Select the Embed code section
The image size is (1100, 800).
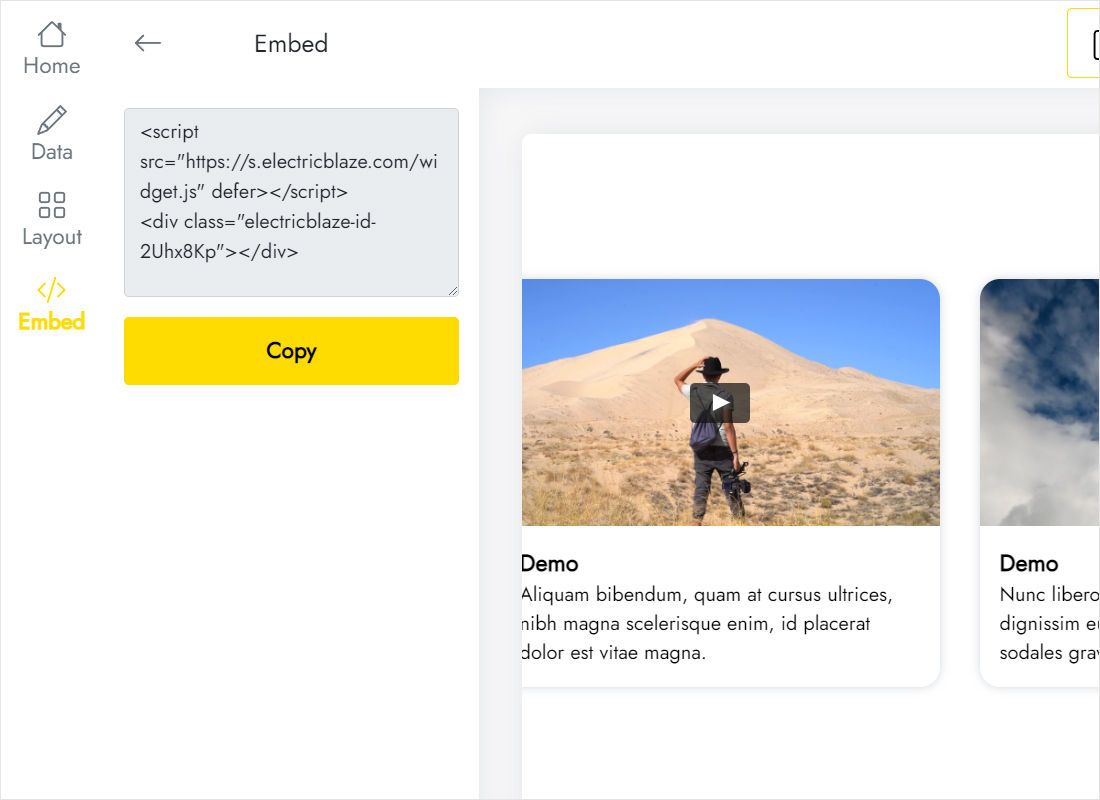coord(51,305)
